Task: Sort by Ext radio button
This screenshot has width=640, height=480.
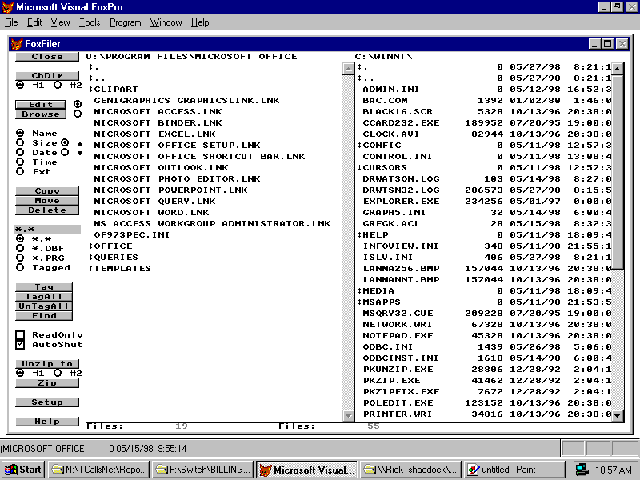Action: click(x=20, y=171)
